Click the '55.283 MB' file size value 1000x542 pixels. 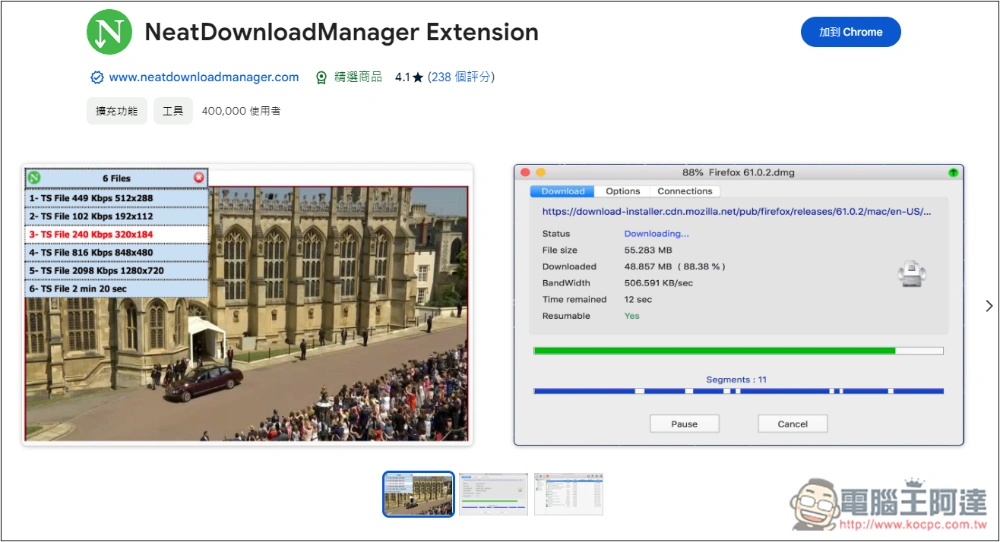point(648,251)
